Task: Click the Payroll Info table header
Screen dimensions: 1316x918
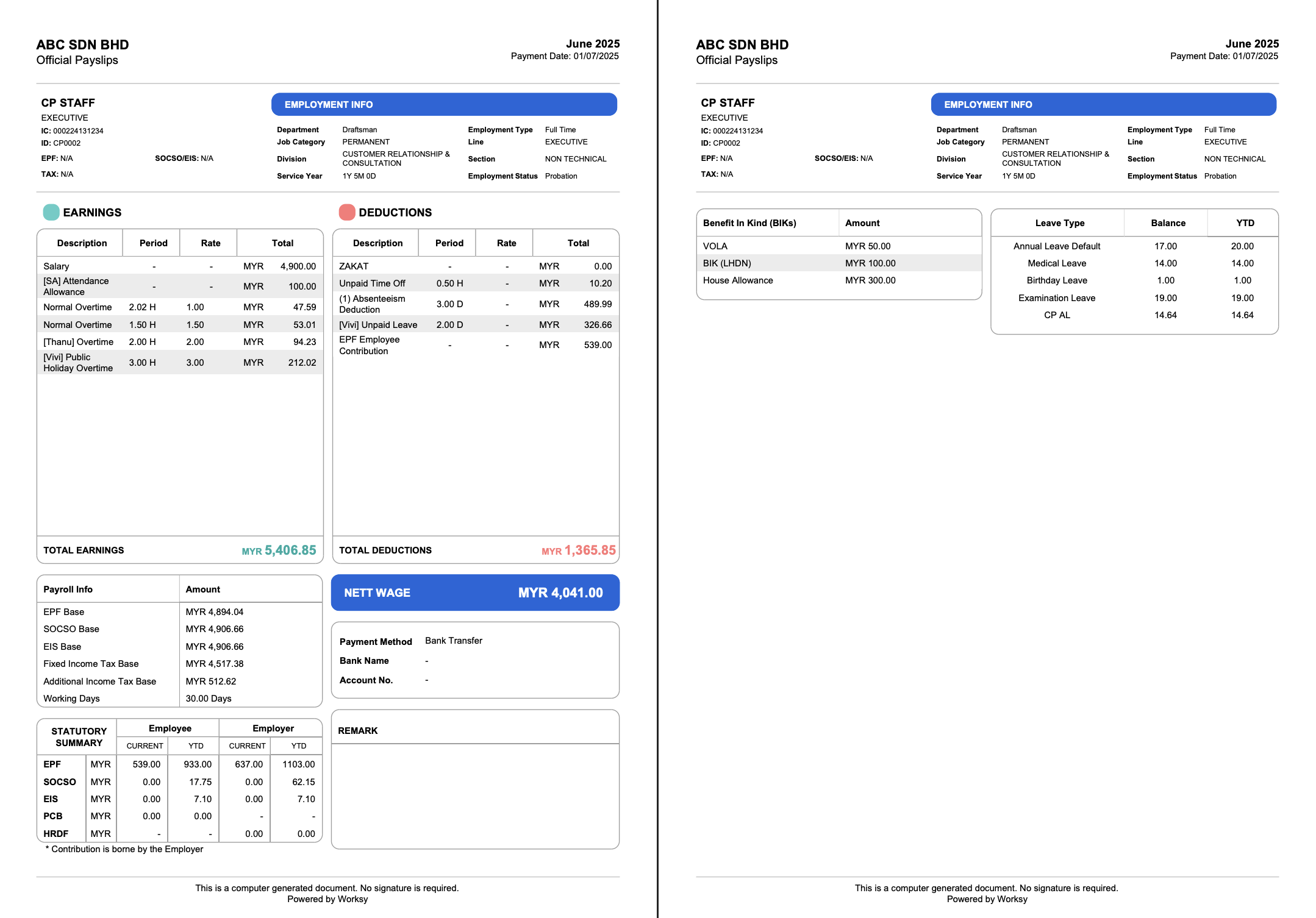Action: 68,589
